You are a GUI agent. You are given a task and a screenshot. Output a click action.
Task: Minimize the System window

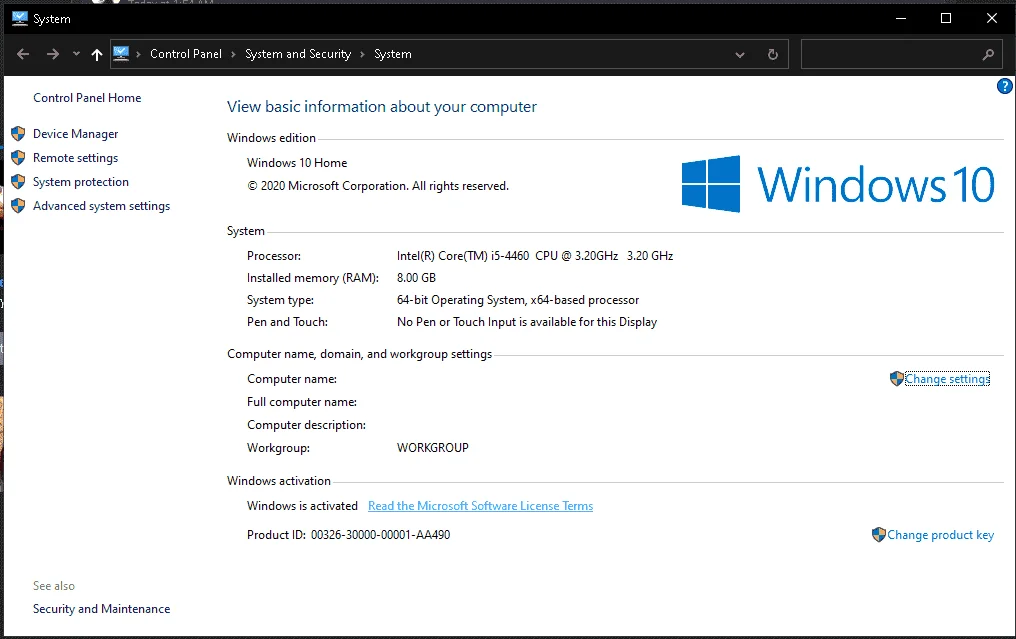(901, 18)
